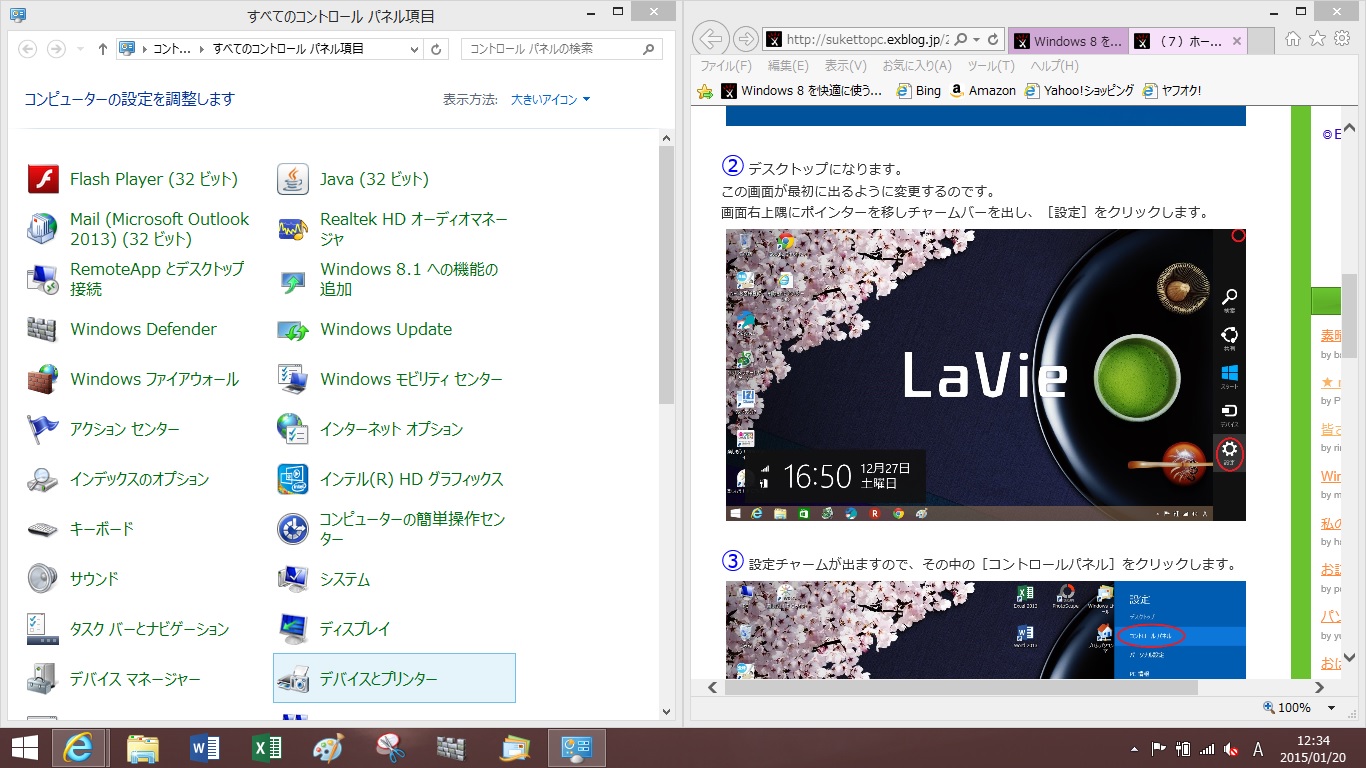Open アクション センター item

point(103,429)
